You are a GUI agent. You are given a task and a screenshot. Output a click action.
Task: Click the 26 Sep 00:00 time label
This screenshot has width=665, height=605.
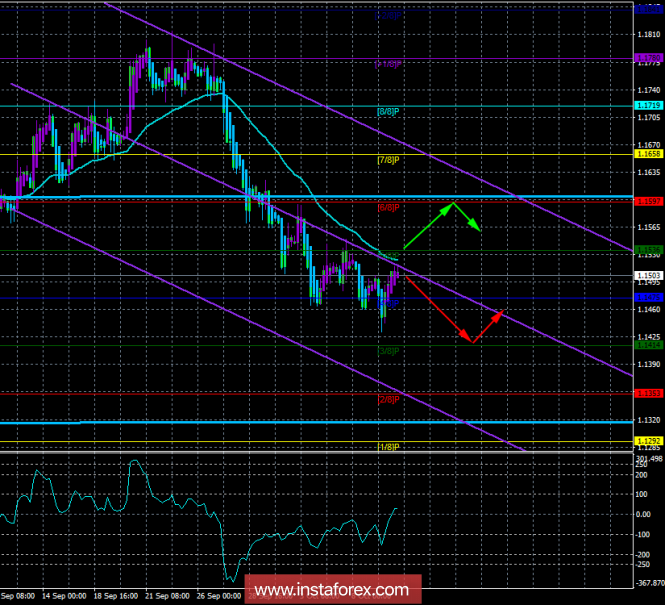point(219,596)
